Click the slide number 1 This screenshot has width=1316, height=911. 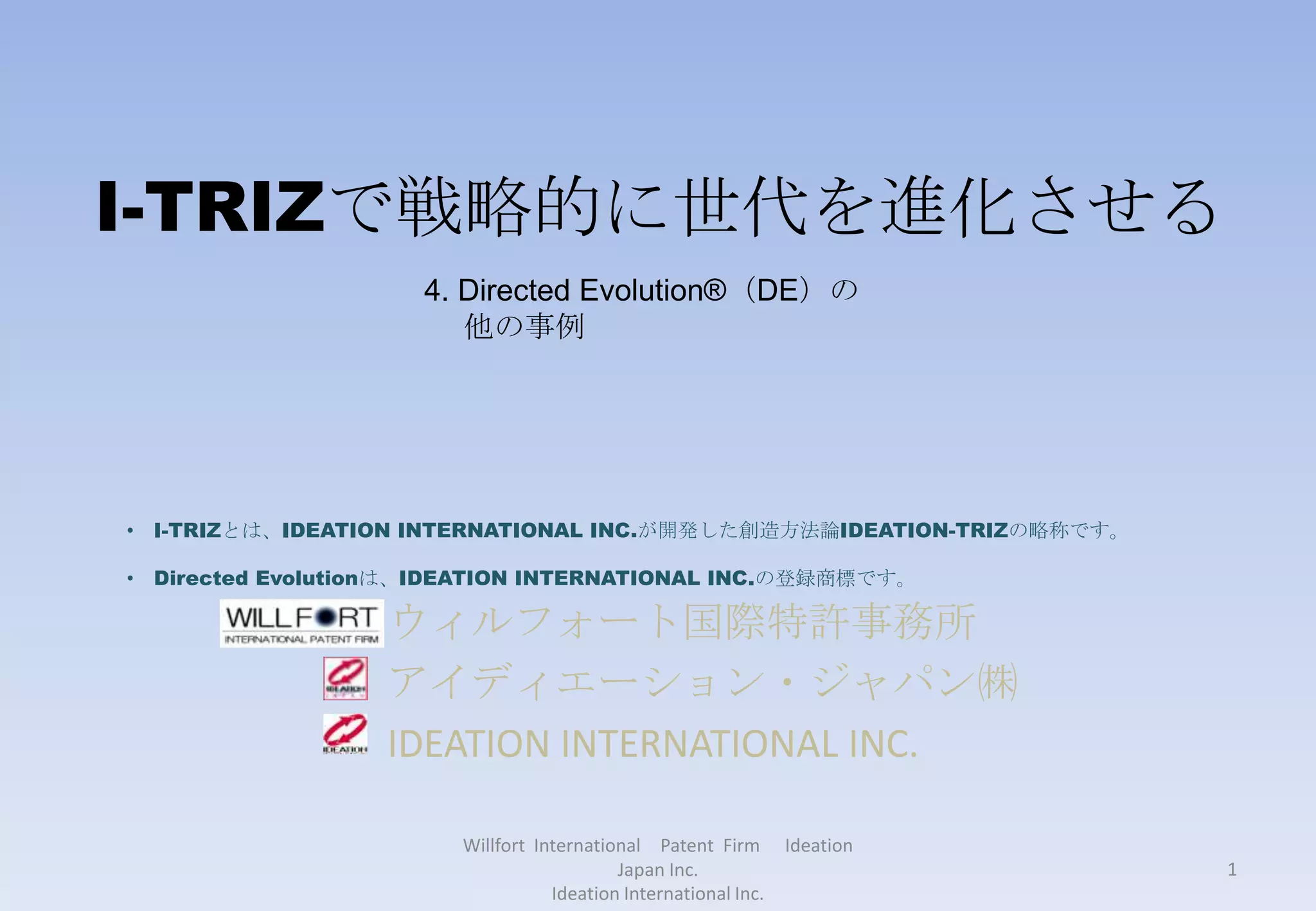tap(1232, 869)
